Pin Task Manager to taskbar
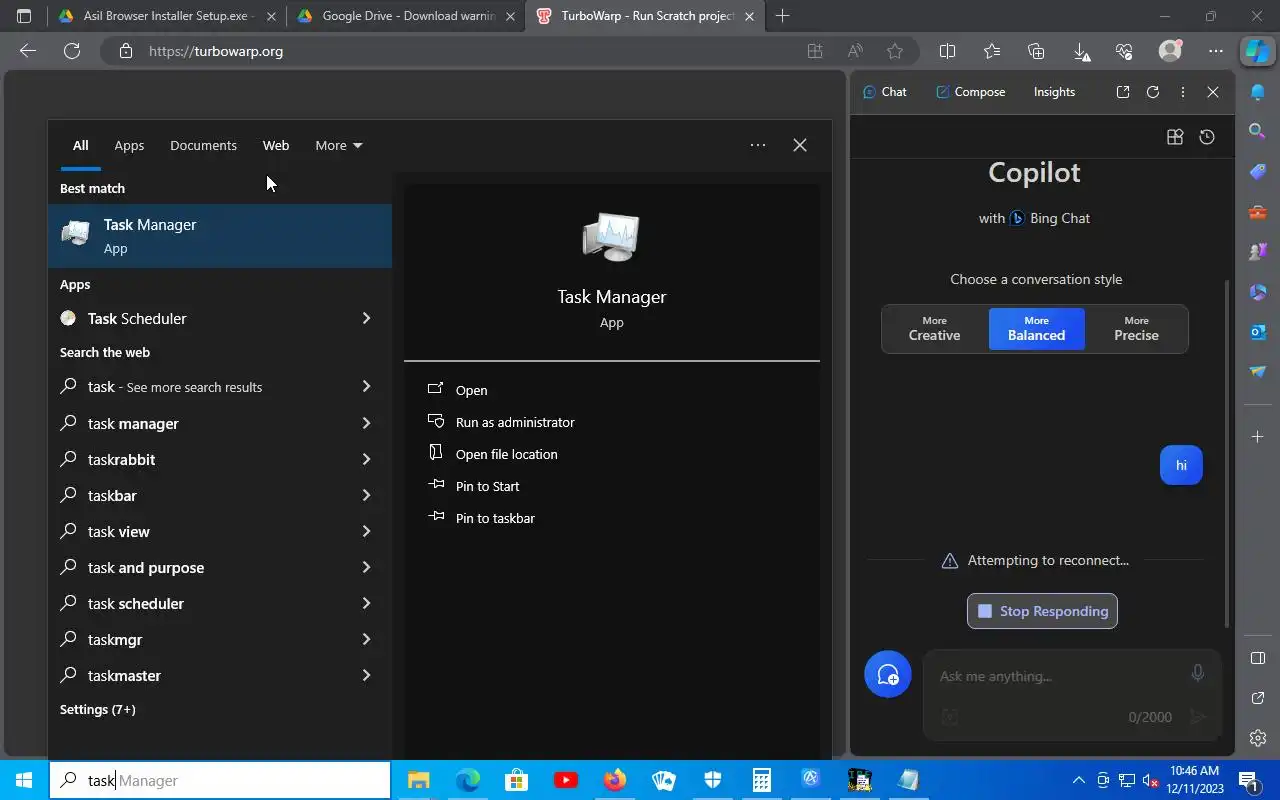Viewport: 1280px width, 800px height. (x=494, y=518)
